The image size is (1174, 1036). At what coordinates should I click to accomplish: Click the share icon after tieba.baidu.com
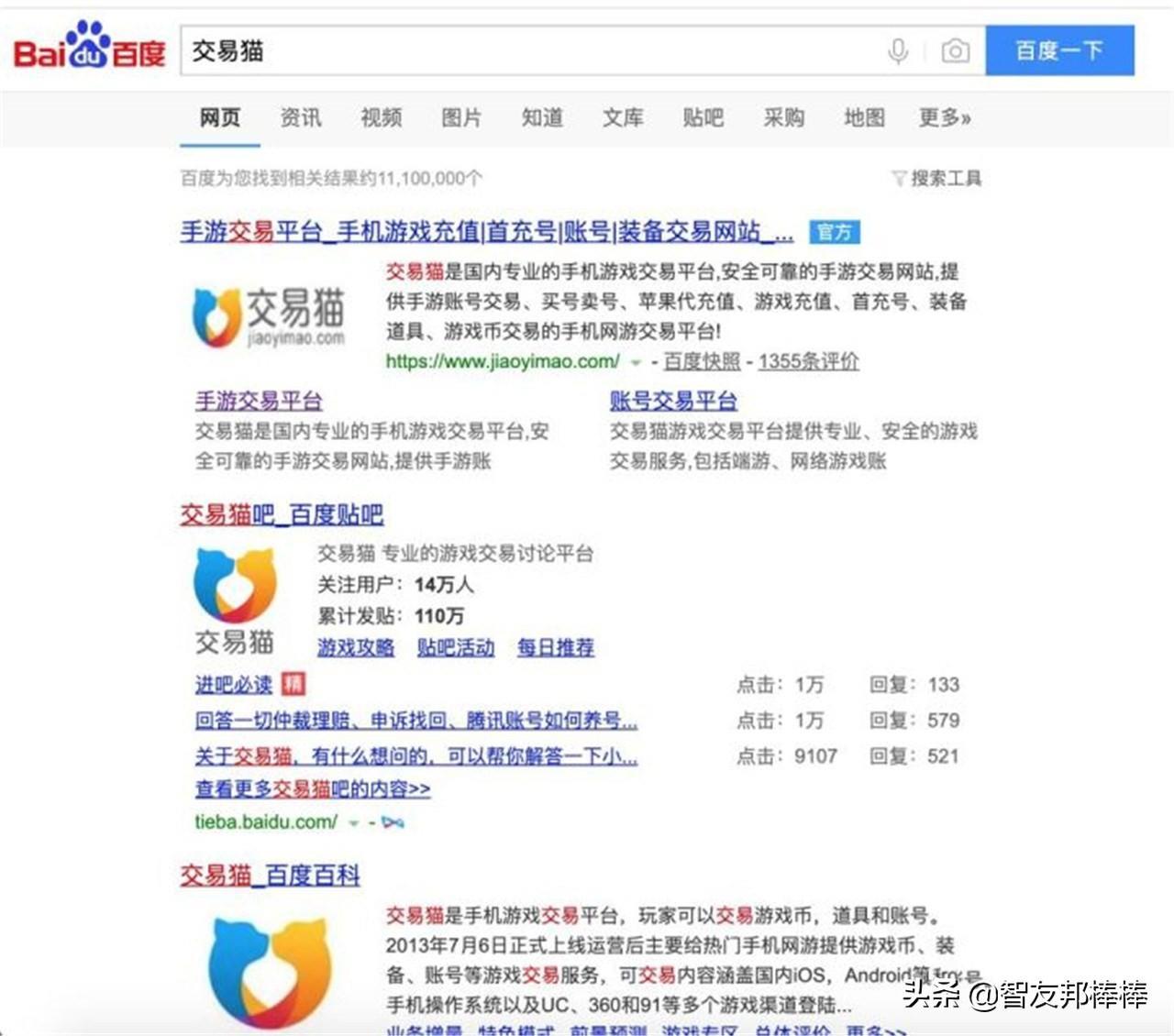(x=393, y=822)
